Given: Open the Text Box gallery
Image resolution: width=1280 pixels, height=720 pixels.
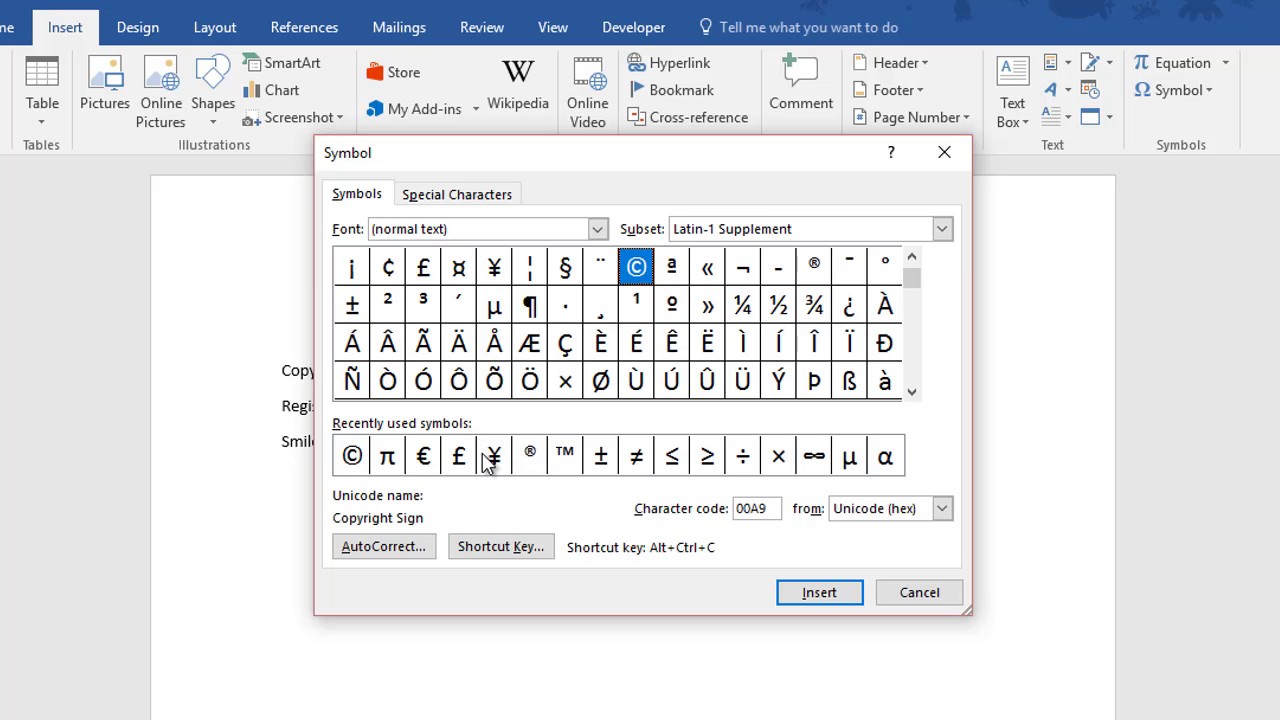Looking at the screenshot, I should coord(1012,92).
